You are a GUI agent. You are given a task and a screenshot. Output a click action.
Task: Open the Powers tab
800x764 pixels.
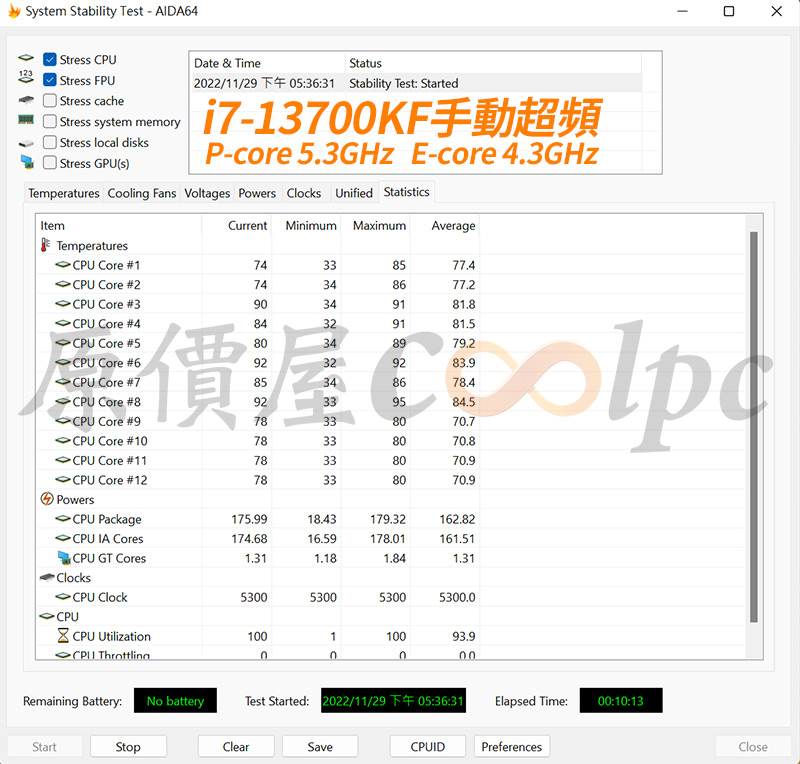point(257,193)
